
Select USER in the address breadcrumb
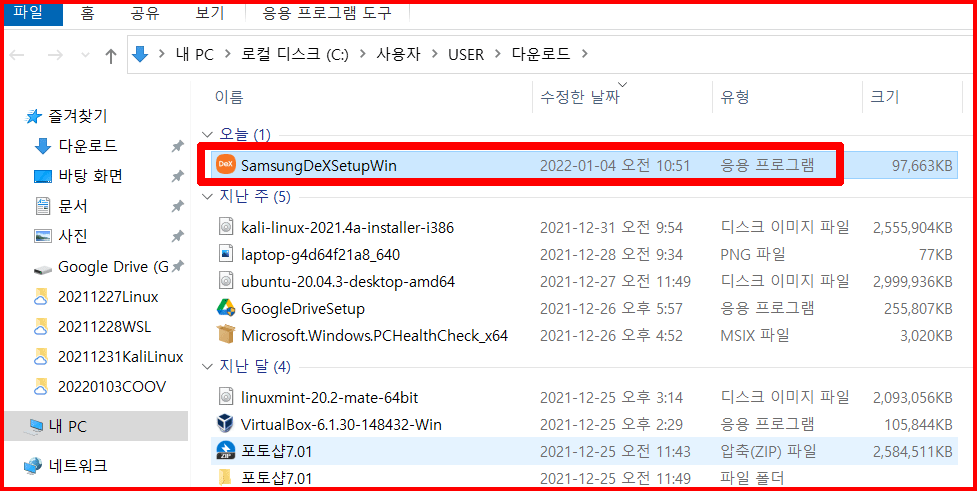click(x=466, y=54)
